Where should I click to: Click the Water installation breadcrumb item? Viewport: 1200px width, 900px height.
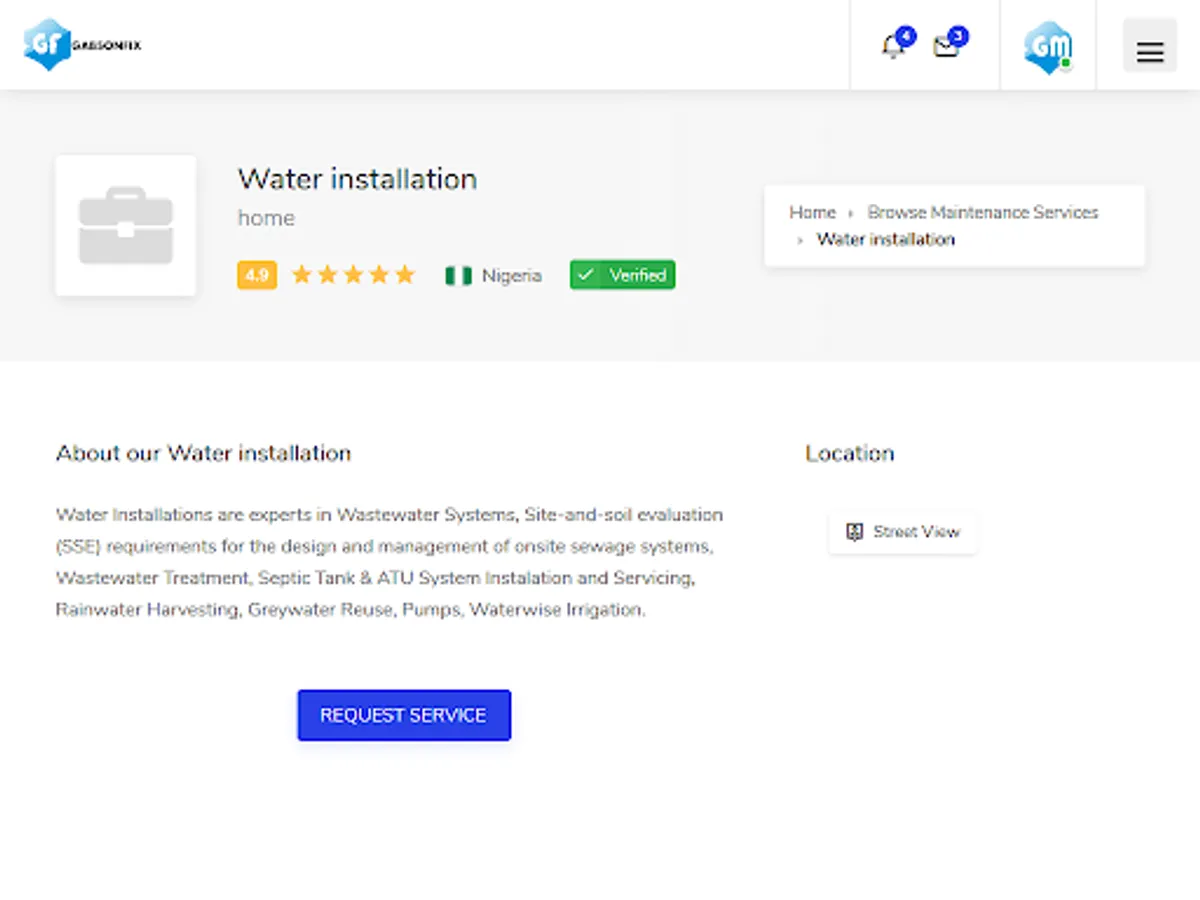[x=886, y=239]
